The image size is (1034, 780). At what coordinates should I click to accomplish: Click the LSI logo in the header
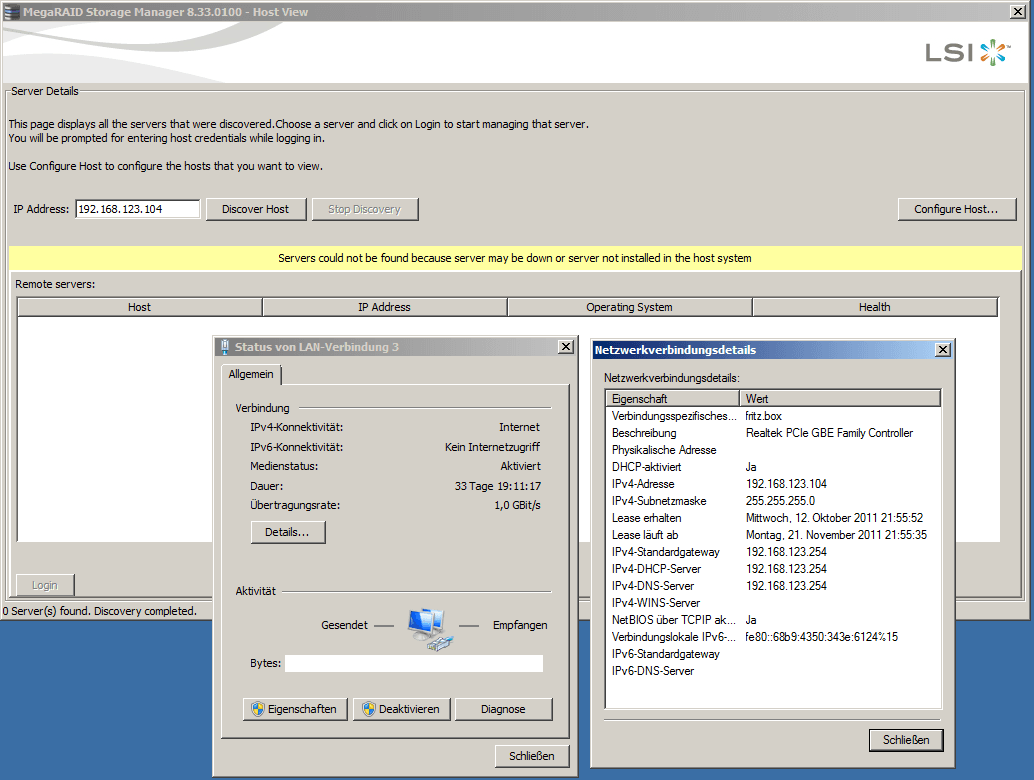967,52
